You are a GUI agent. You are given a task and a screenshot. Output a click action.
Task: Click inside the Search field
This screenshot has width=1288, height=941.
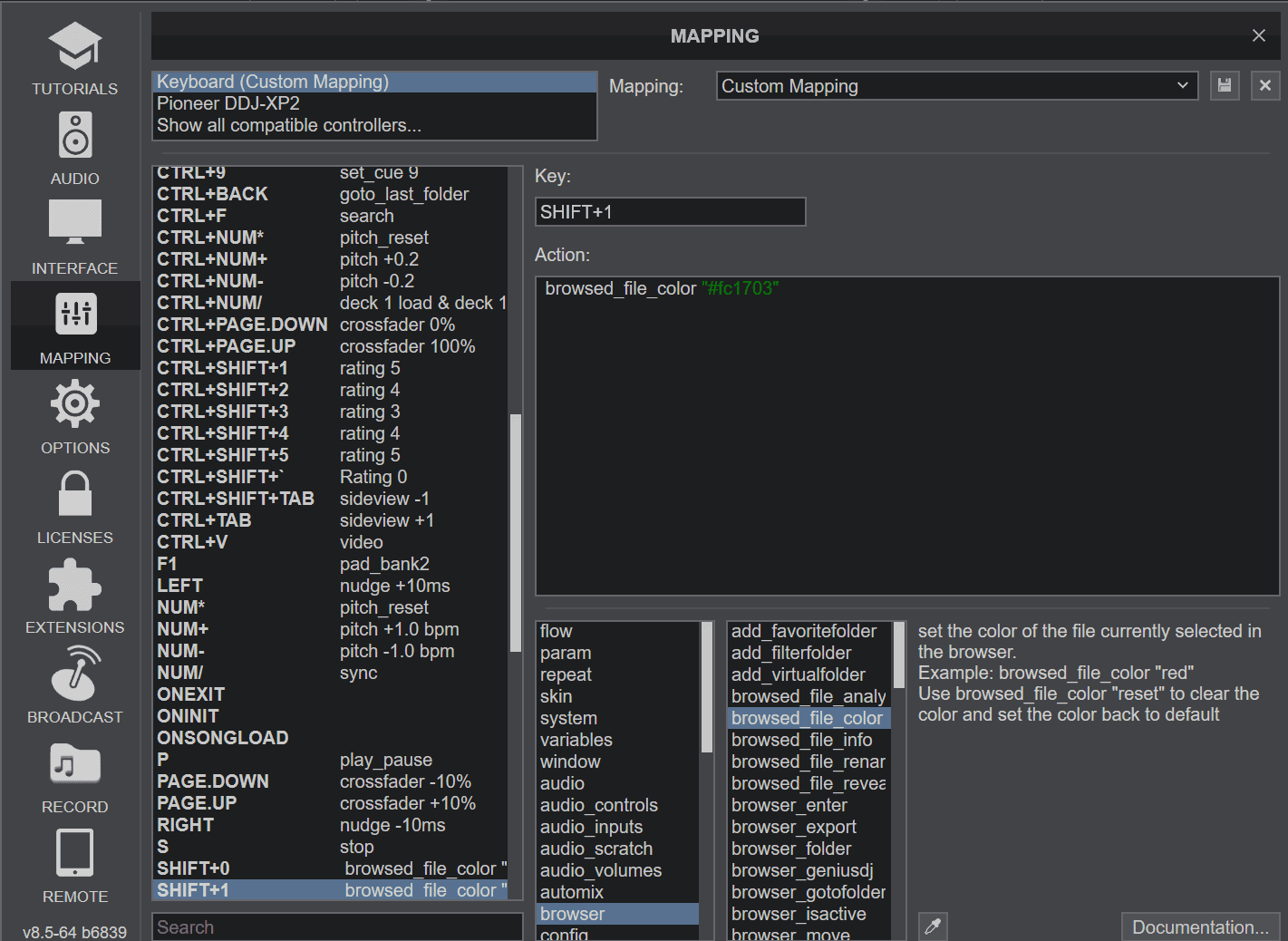pyautogui.click(x=335, y=926)
